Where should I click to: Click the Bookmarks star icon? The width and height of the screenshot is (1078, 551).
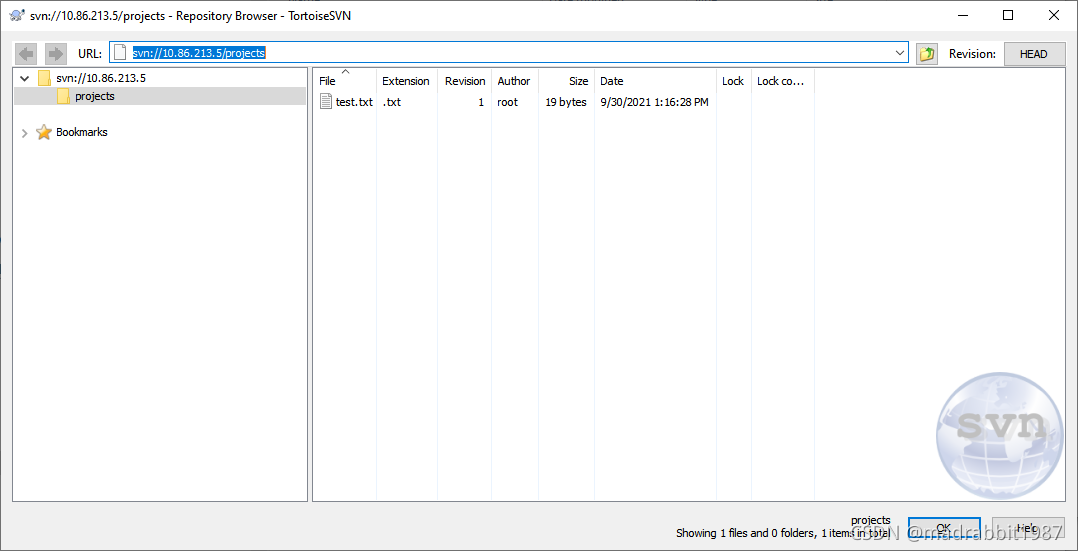[x=44, y=132]
